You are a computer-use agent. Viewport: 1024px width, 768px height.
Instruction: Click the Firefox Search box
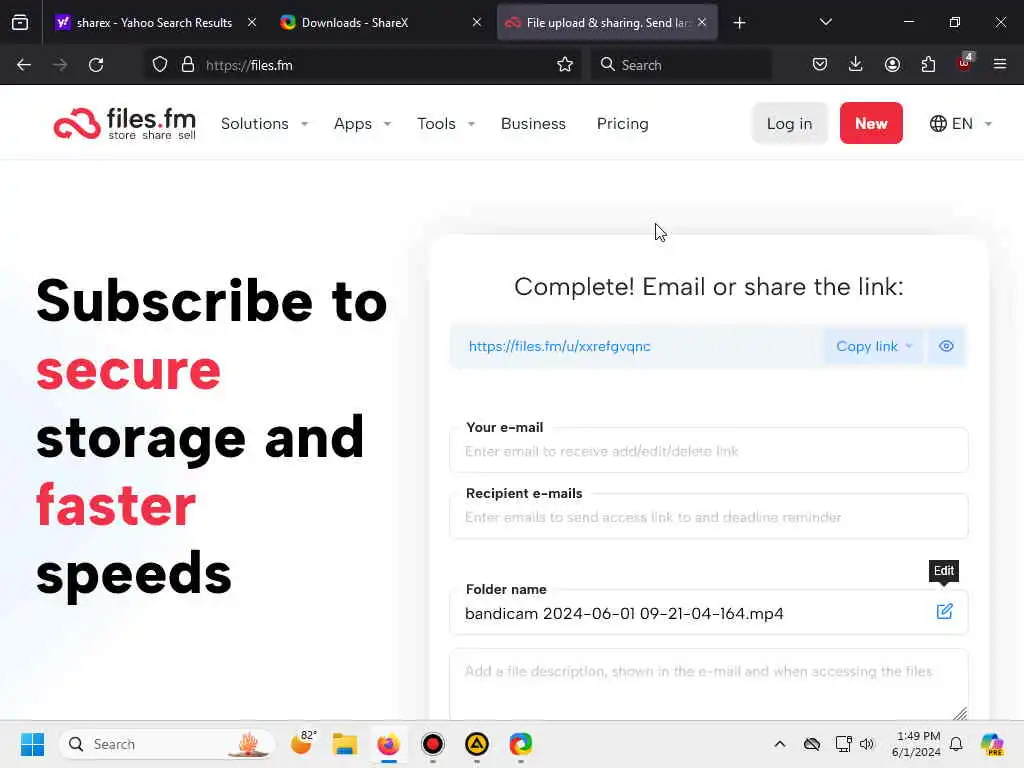(680, 65)
